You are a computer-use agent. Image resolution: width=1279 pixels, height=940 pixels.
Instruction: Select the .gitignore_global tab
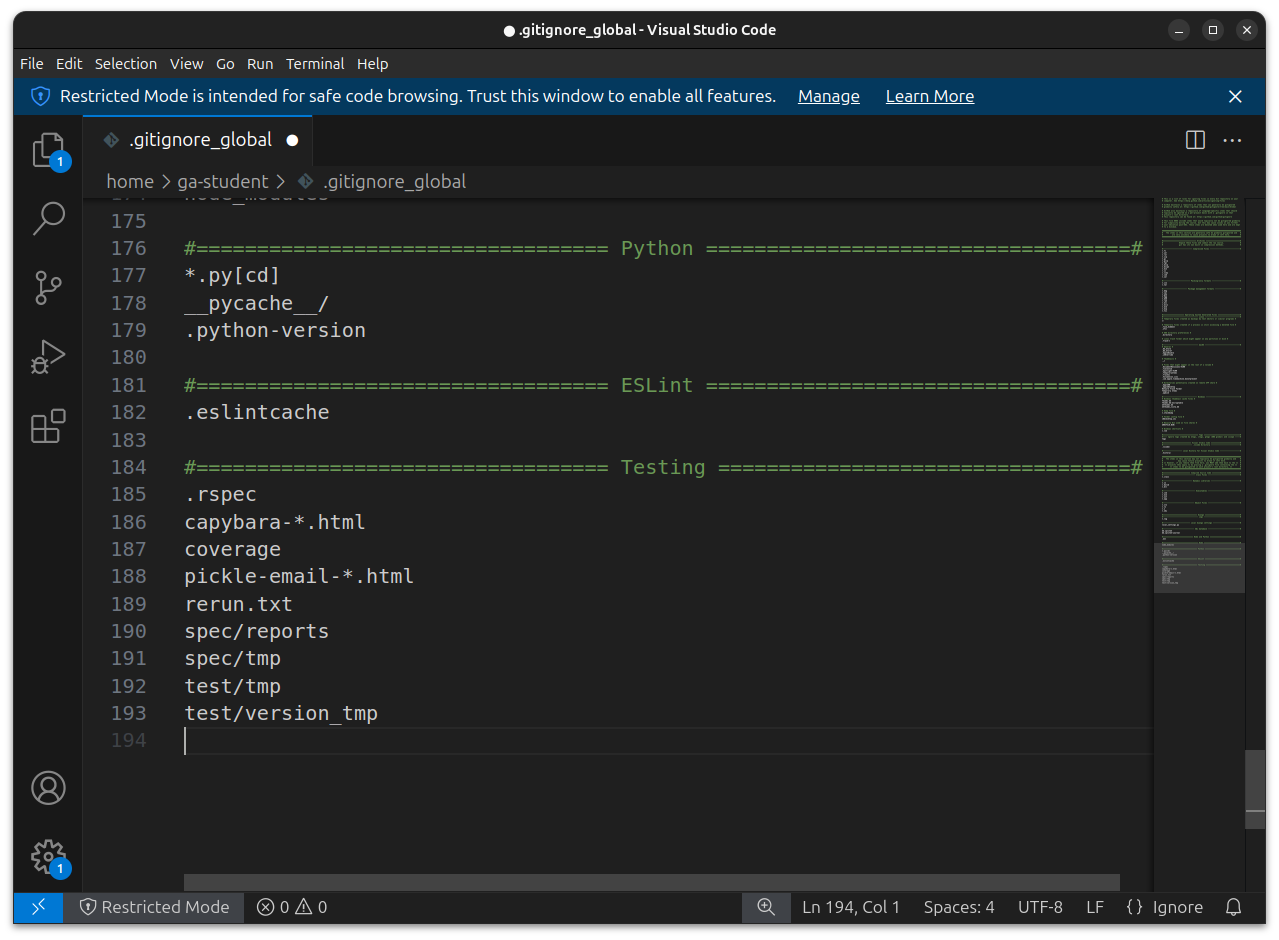click(x=199, y=140)
